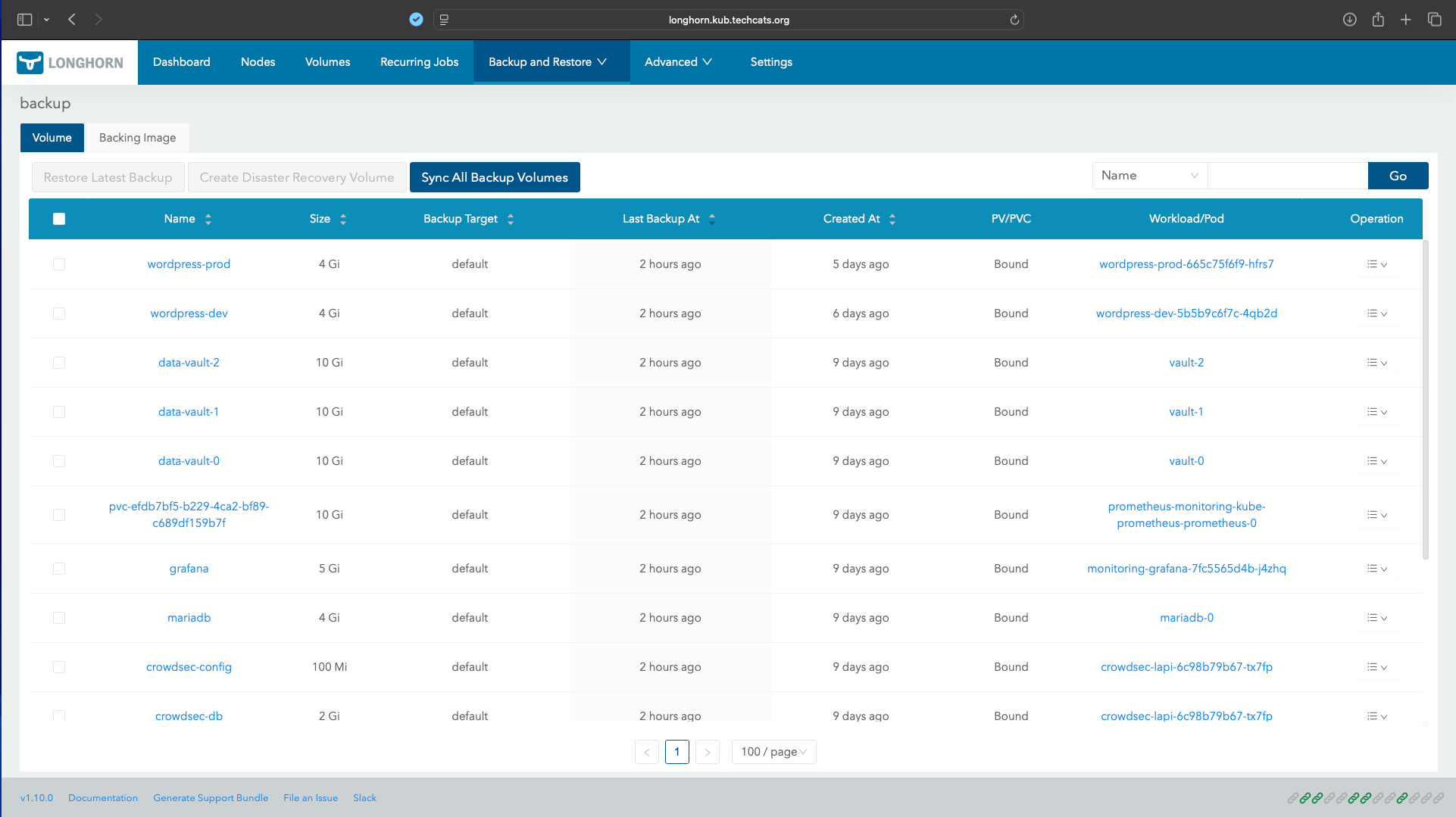Click the reload icon in the address bar
This screenshot has width=1456, height=817.
1014,20
